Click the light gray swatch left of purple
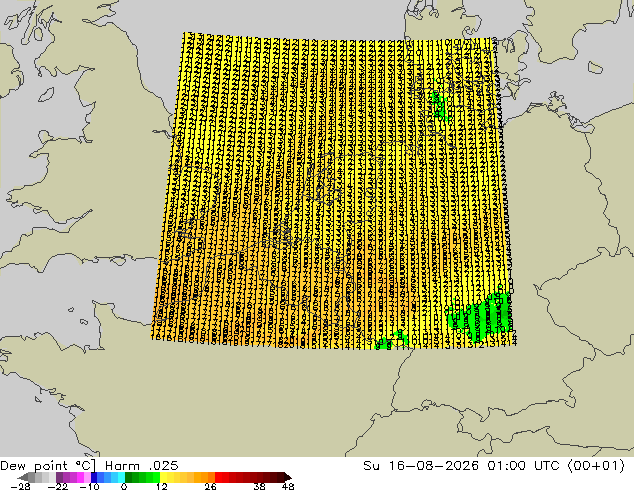 coord(53,477)
